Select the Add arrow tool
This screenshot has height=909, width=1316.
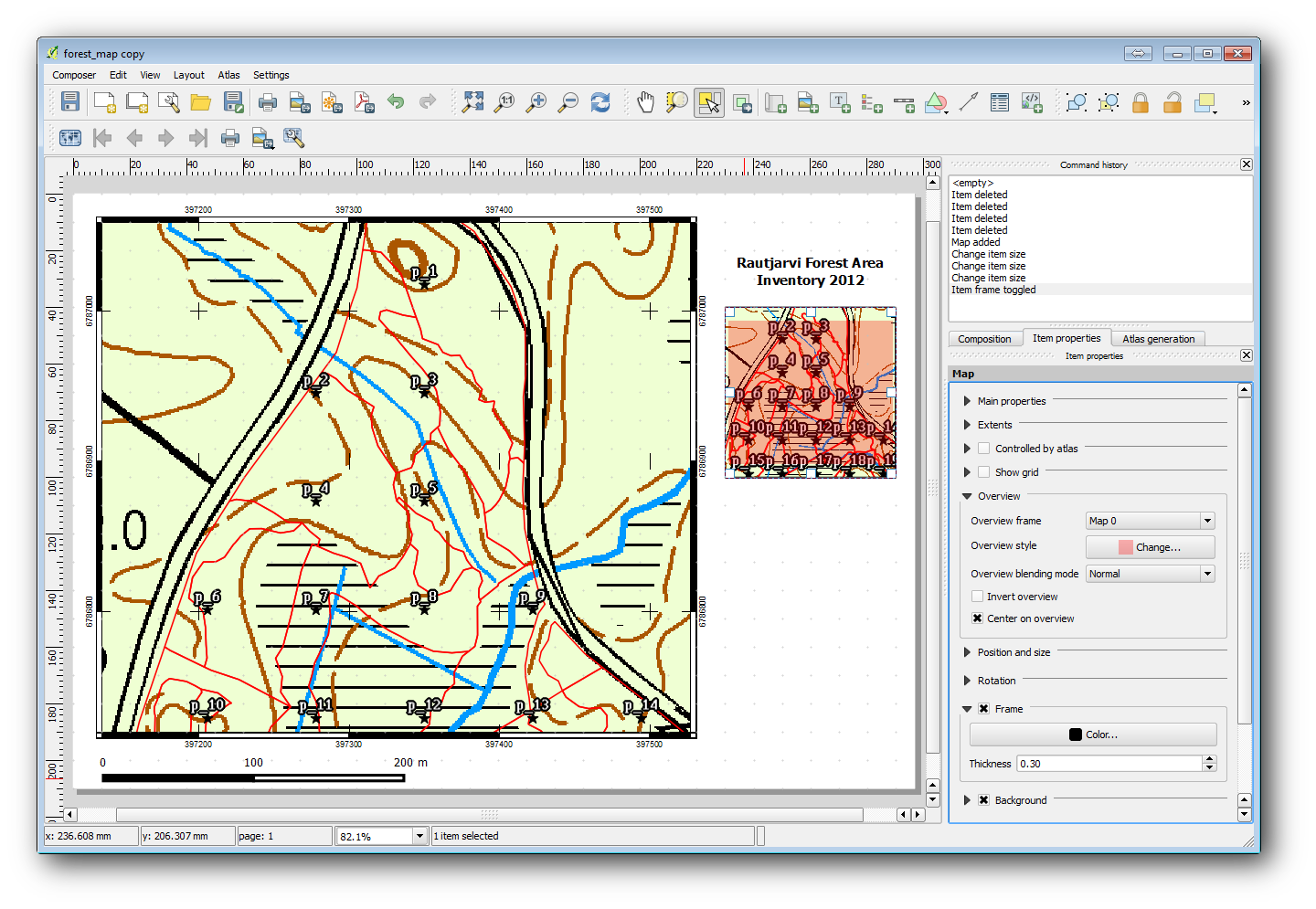click(x=969, y=102)
